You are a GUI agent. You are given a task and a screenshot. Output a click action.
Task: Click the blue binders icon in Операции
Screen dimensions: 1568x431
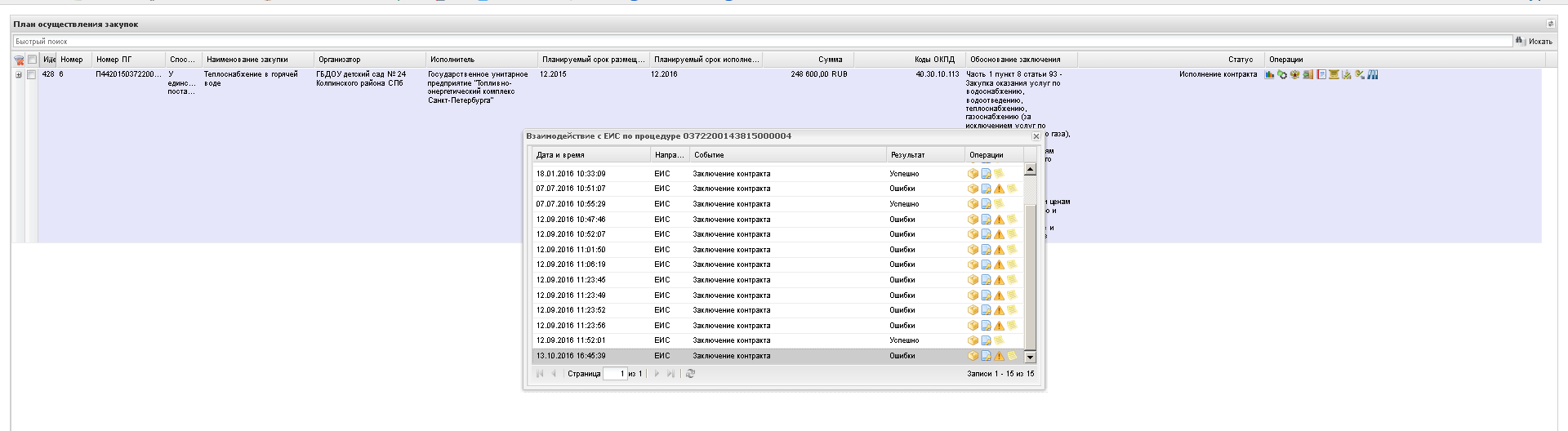pos(1373,74)
